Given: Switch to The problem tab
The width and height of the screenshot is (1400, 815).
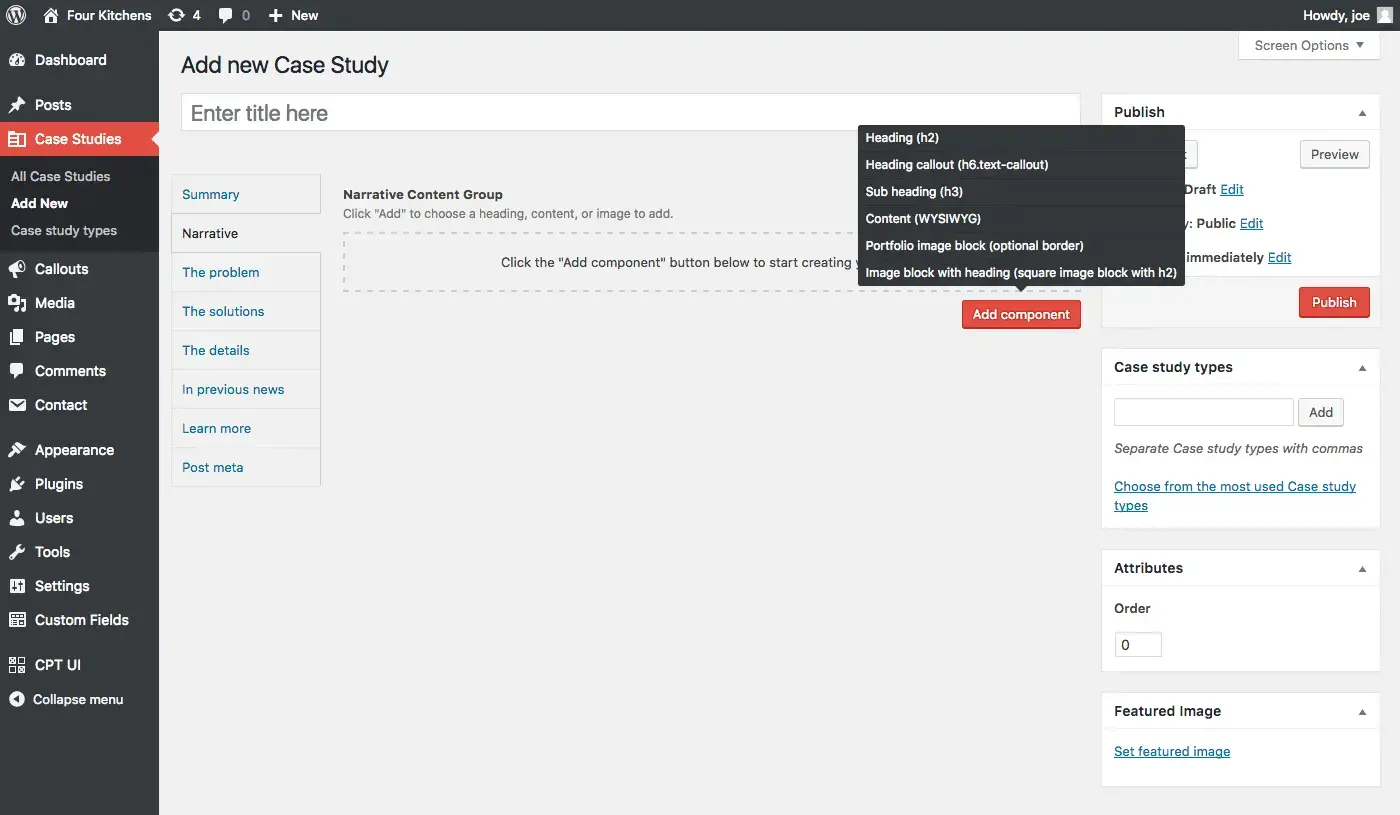Looking at the screenshot, I should tap(221, 272).
